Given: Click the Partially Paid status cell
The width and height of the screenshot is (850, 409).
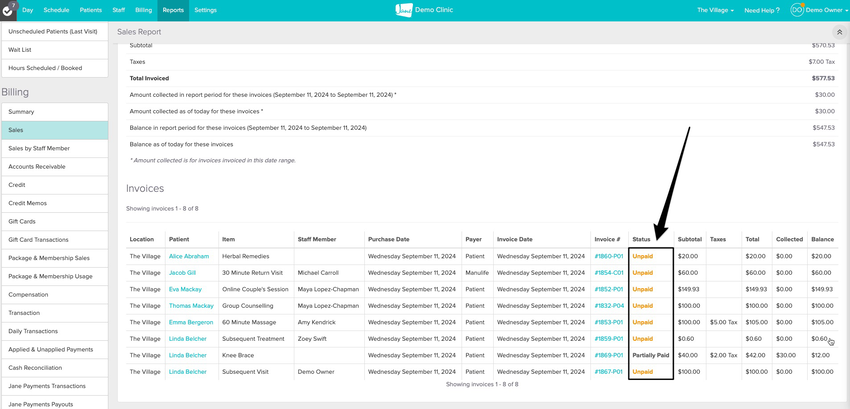Looking at the screenshot, I should 651,355.
